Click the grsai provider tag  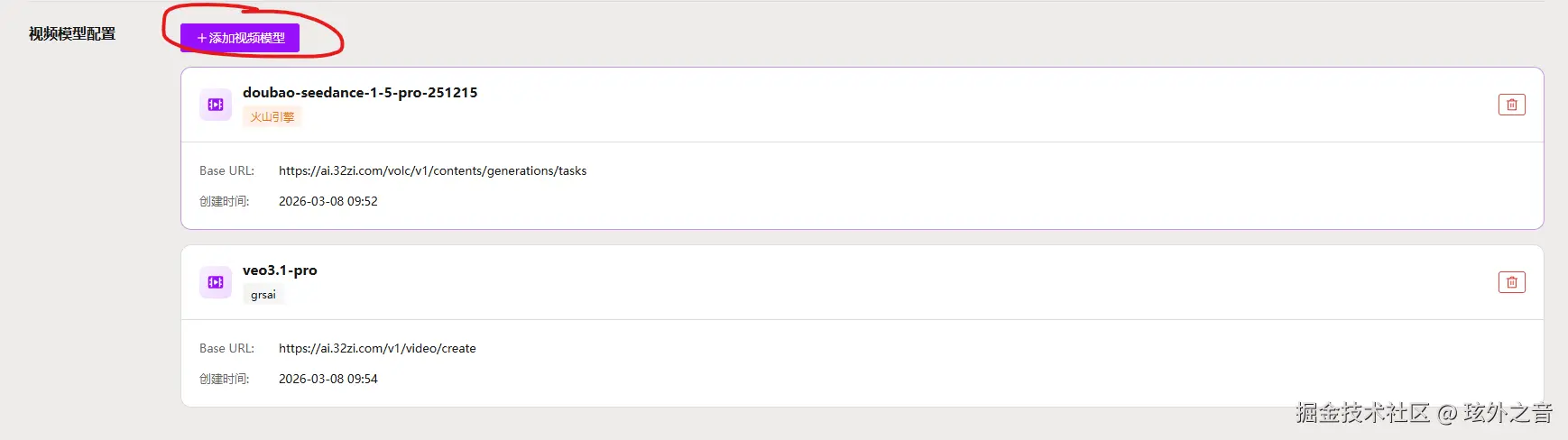[263, 295]
